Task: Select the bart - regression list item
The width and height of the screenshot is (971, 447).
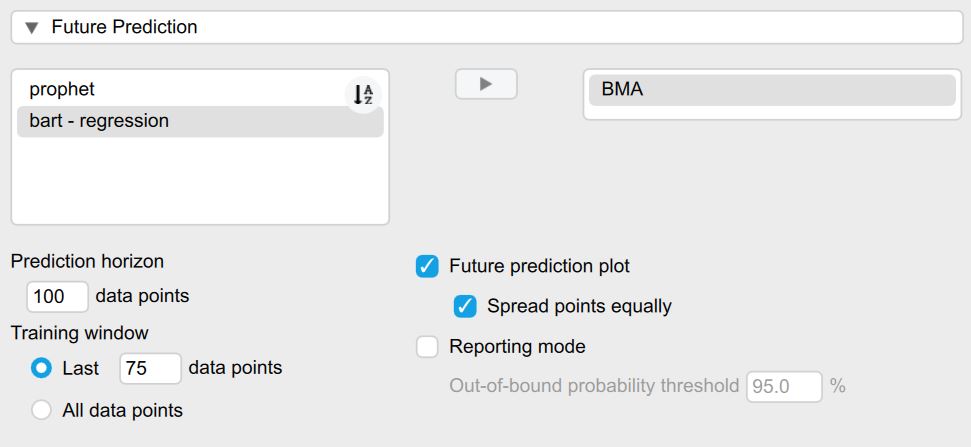Action: pos(99,121)
